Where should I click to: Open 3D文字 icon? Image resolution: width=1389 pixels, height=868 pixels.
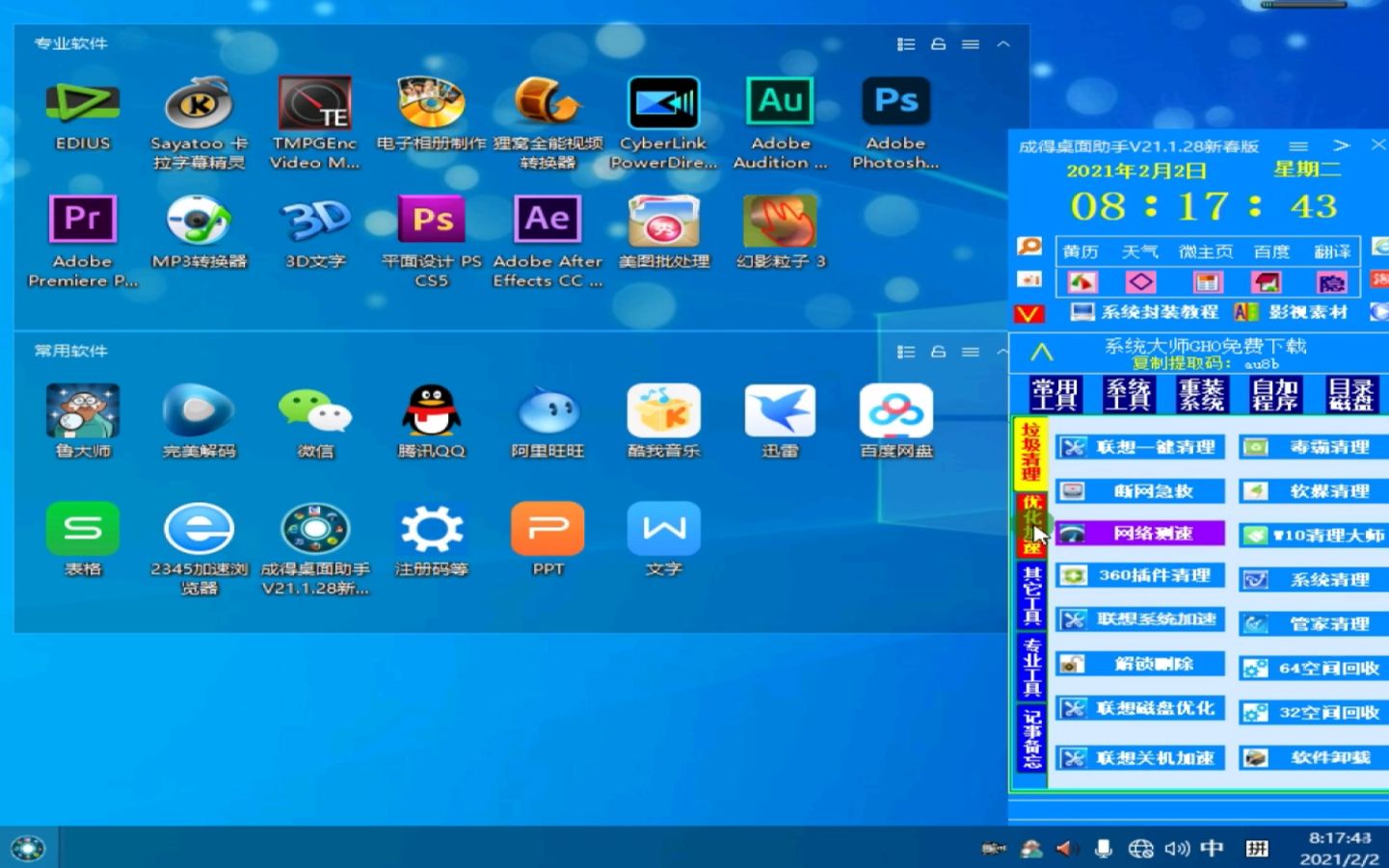[x=314, y=221]
